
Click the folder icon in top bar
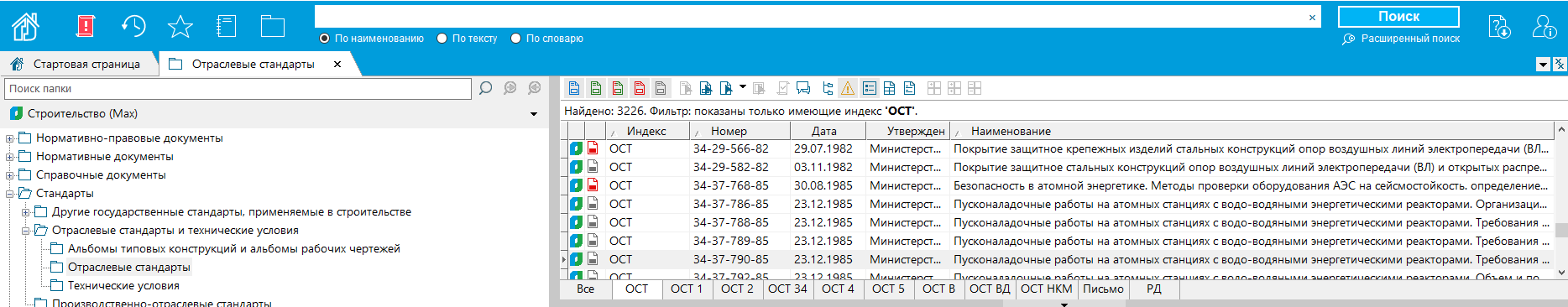[x=273, y=26]
